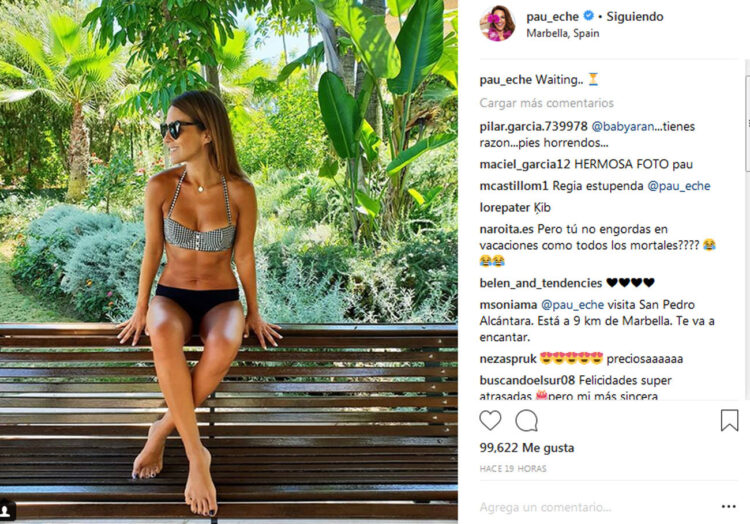Visit naroita.es commenter profile
The height and width of the screenshot is (524, 750).
(x=511, y=229)
